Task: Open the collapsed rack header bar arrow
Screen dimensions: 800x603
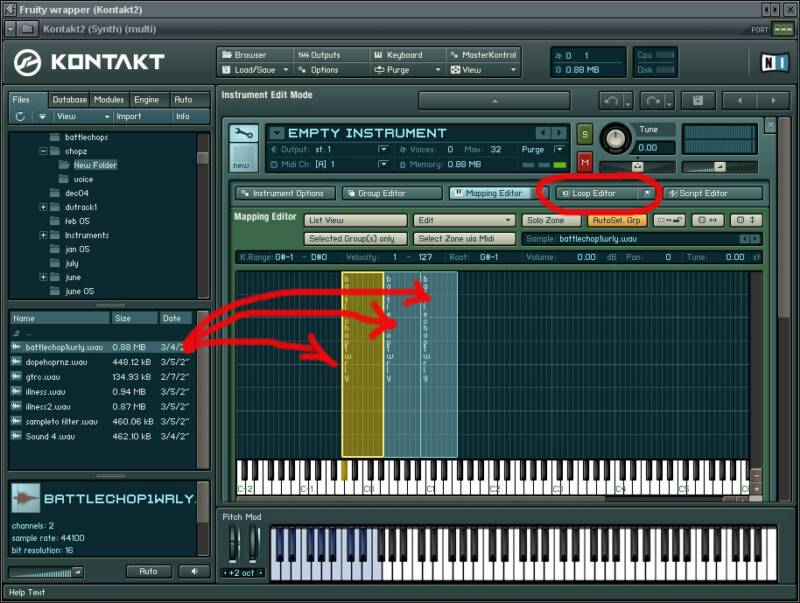Action: [494, 100]
